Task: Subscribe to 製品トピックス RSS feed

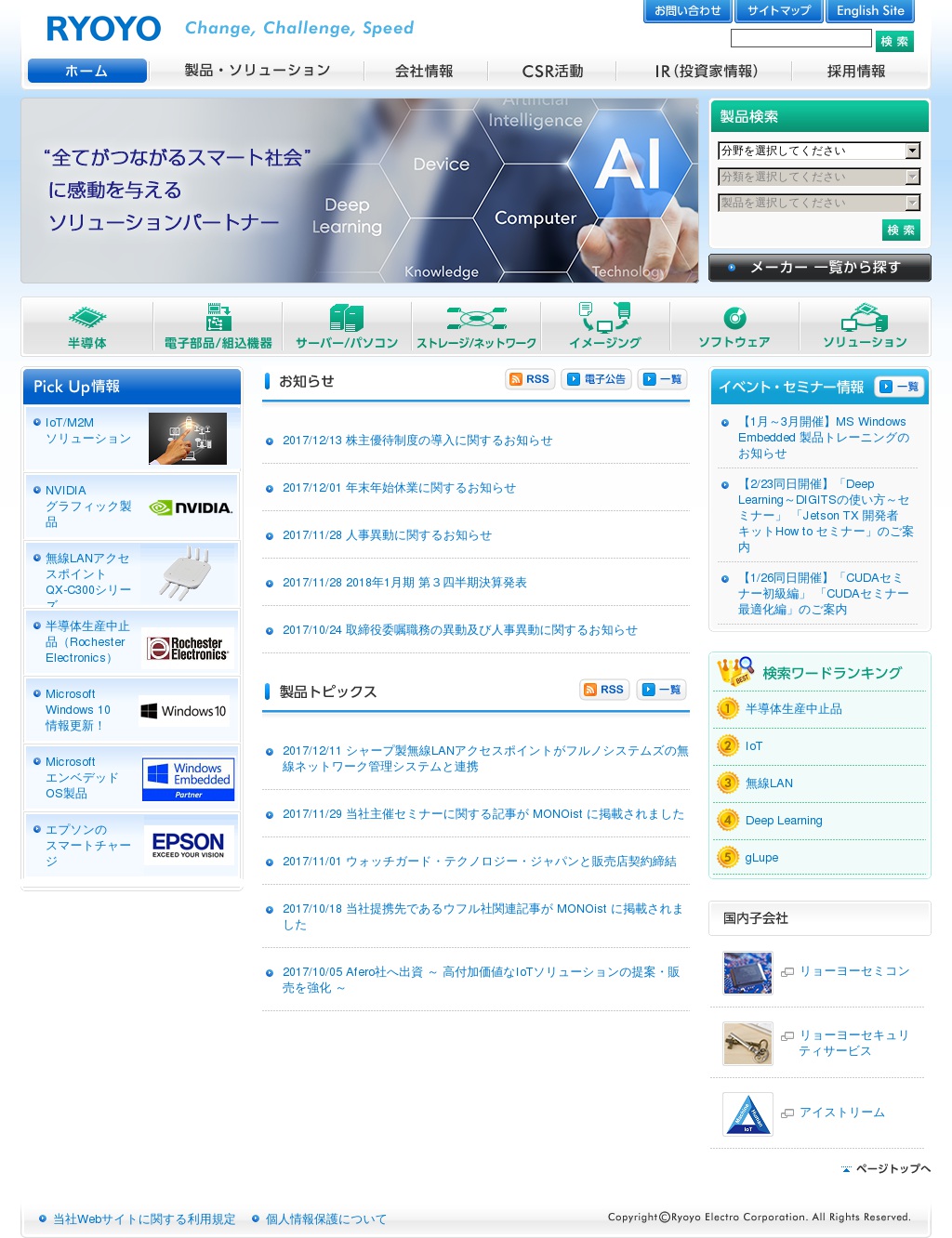Action: point(604,690)
